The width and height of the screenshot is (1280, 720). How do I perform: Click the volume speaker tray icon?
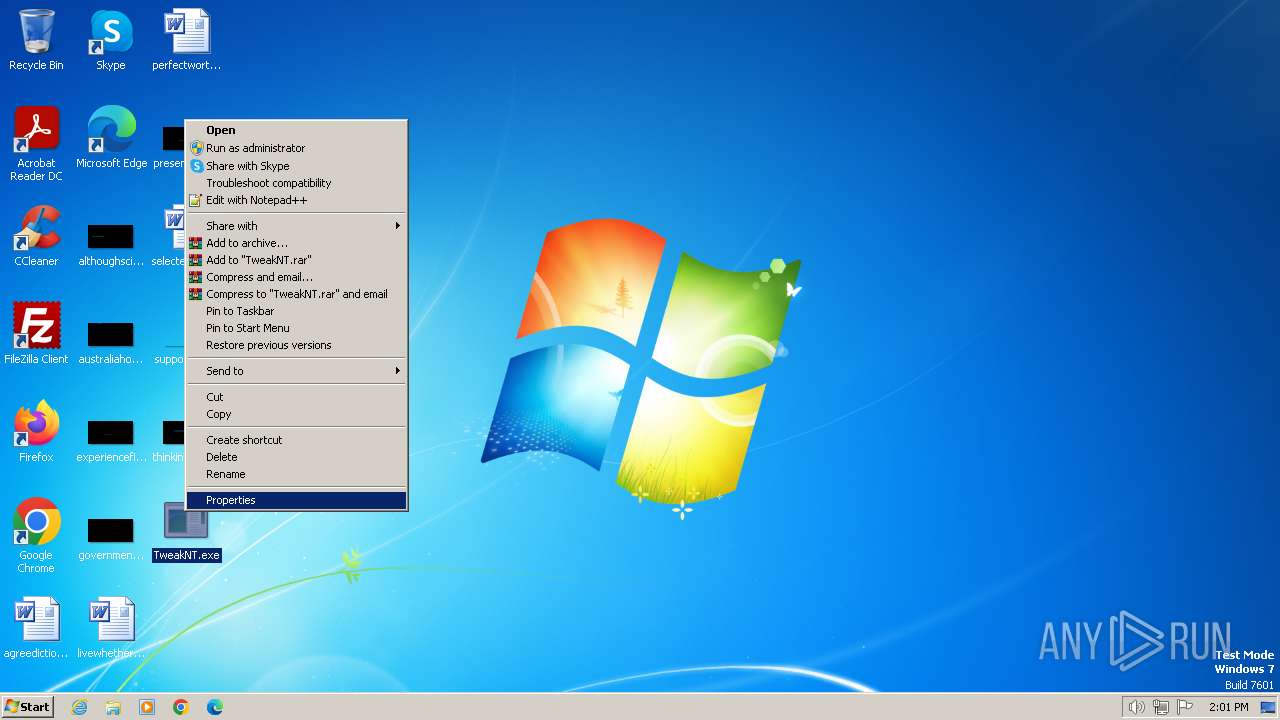[x=1136, y=707]
